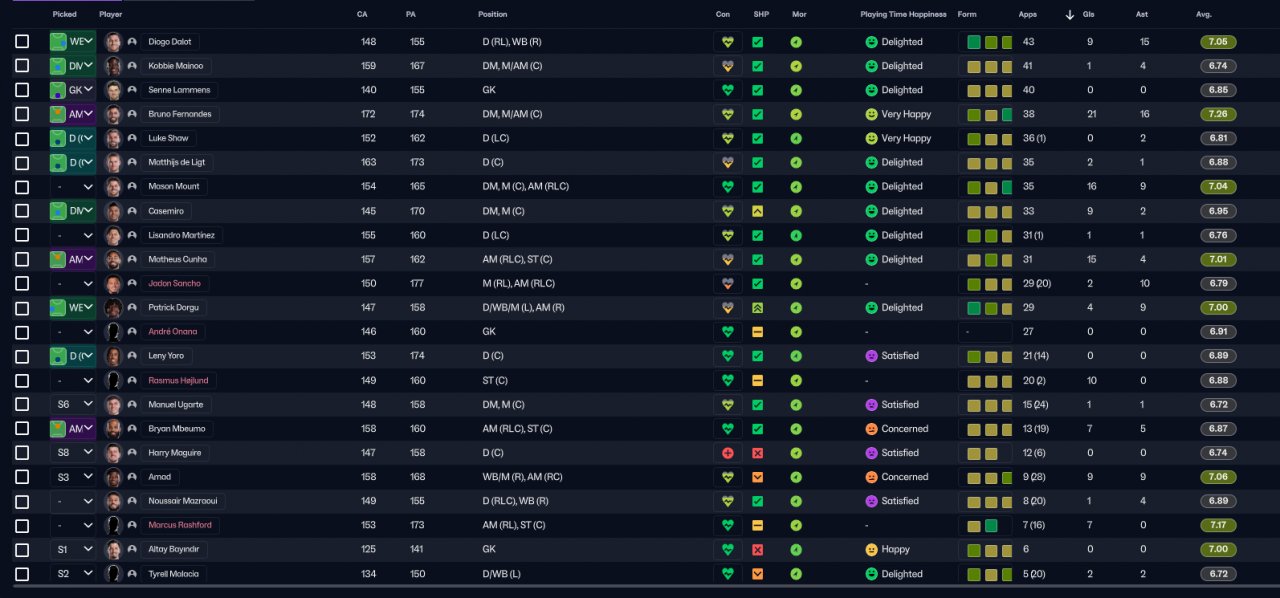
Task: Click André Onana's yellow sharpness dash icon
Action: (757, 332)
